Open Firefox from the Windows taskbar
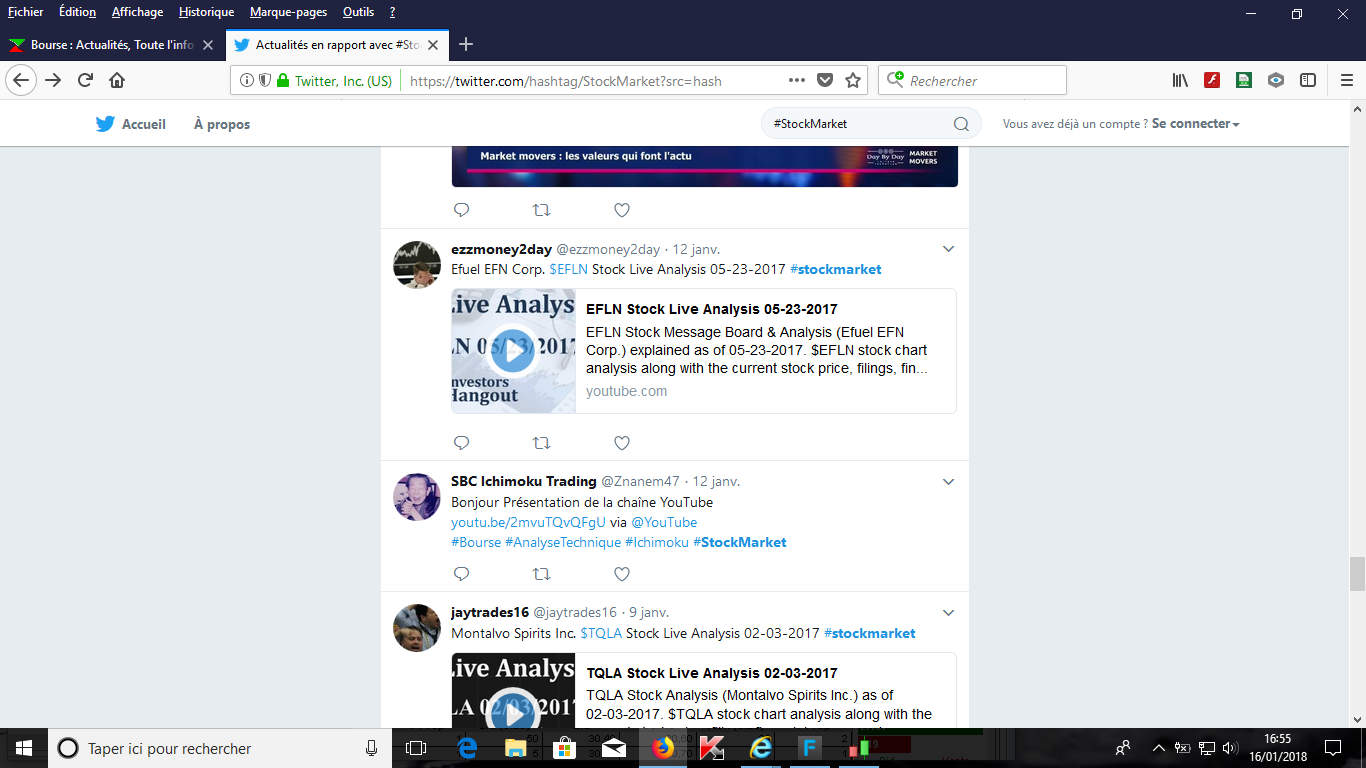1366x768 pixels. [662, 748]
